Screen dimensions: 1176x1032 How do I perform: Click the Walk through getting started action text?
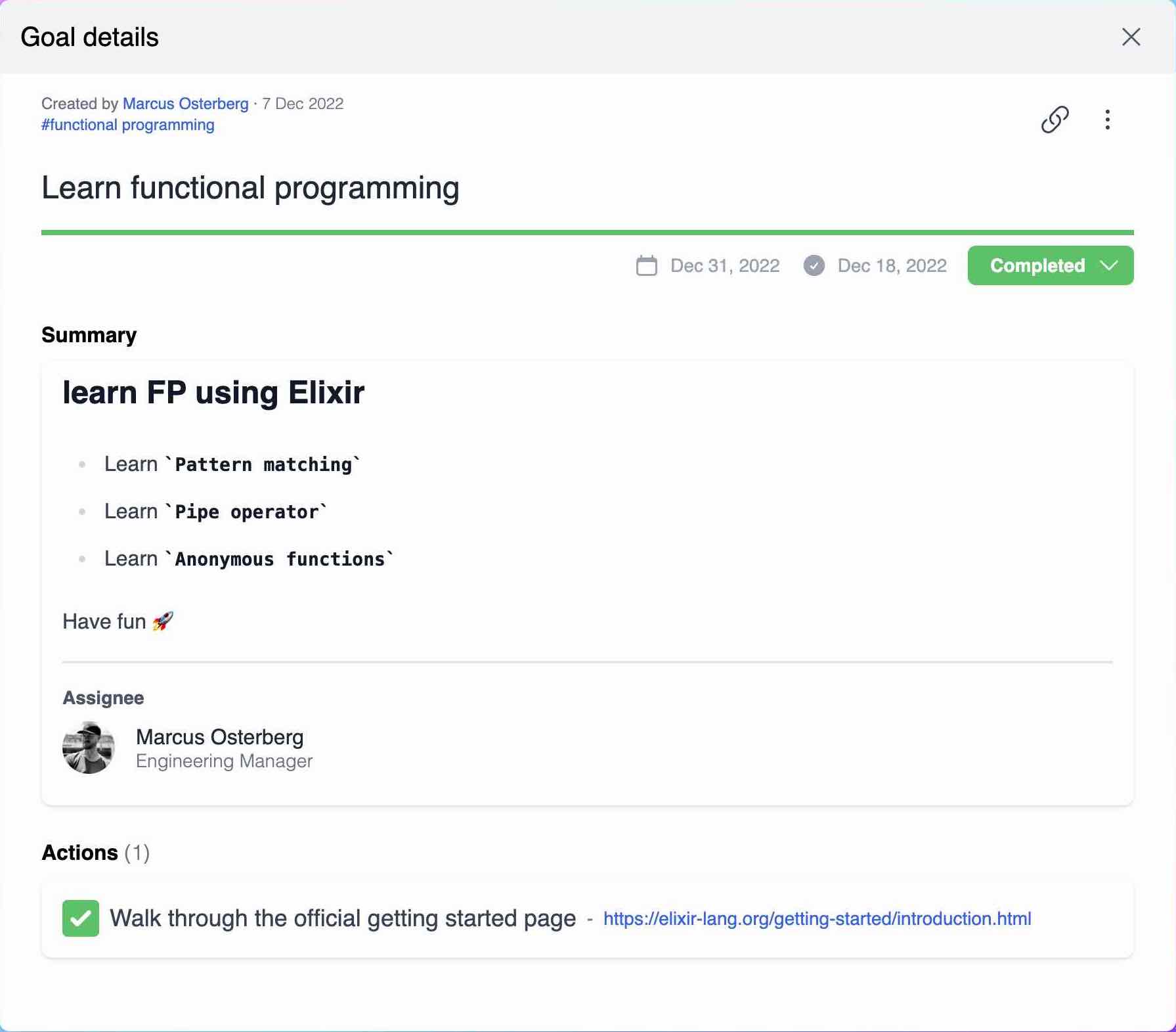point(342,918)
